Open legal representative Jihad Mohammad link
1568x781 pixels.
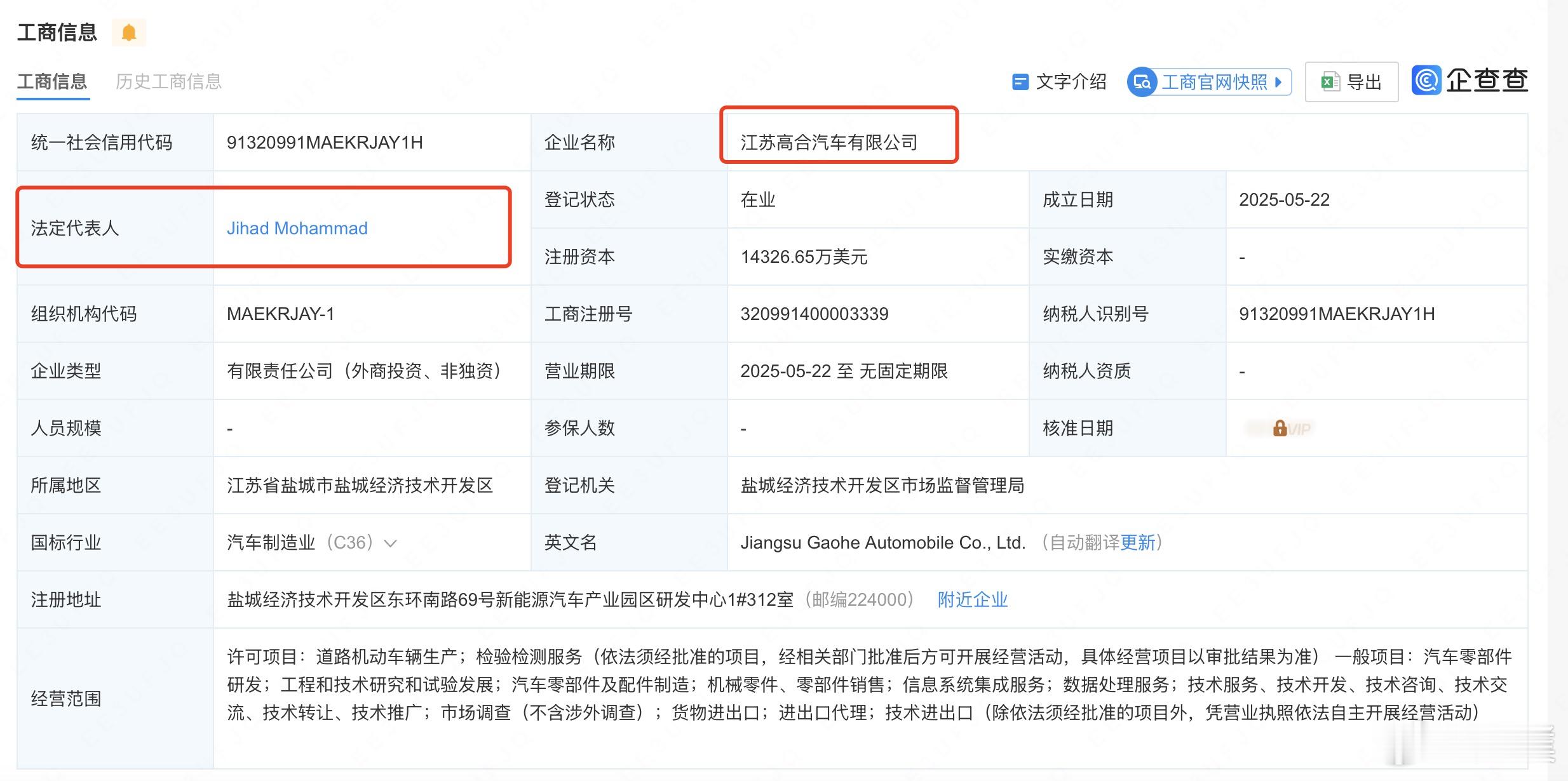297,229
